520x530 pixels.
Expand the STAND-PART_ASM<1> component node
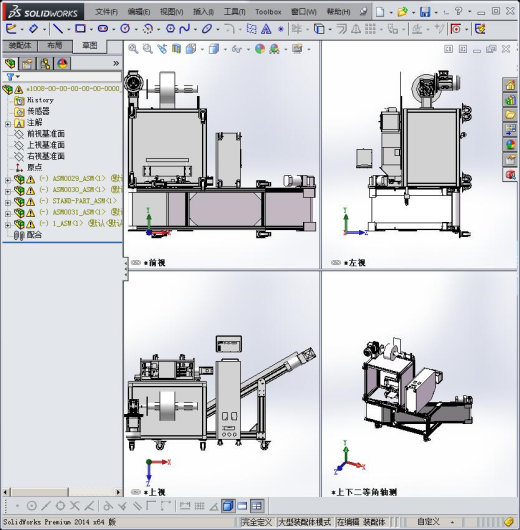[8, 203]
